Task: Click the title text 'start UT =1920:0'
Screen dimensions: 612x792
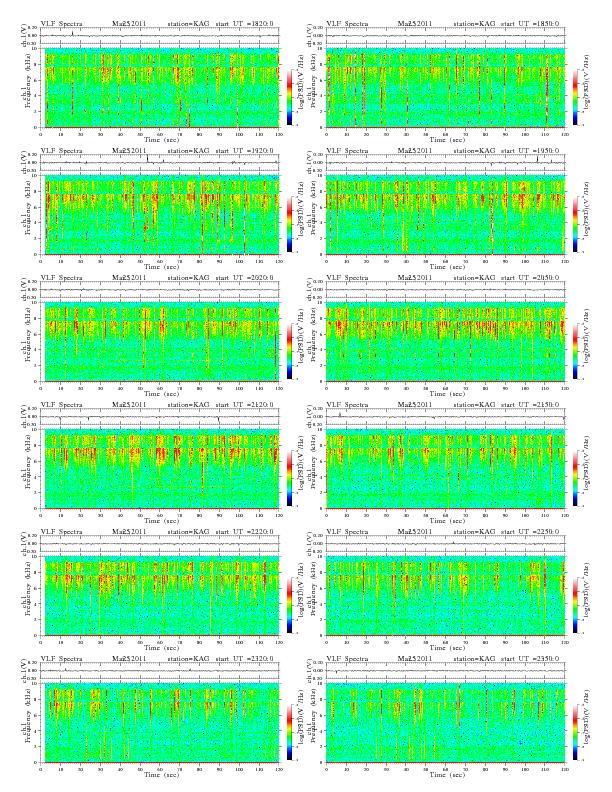Action: click(244, 151)
